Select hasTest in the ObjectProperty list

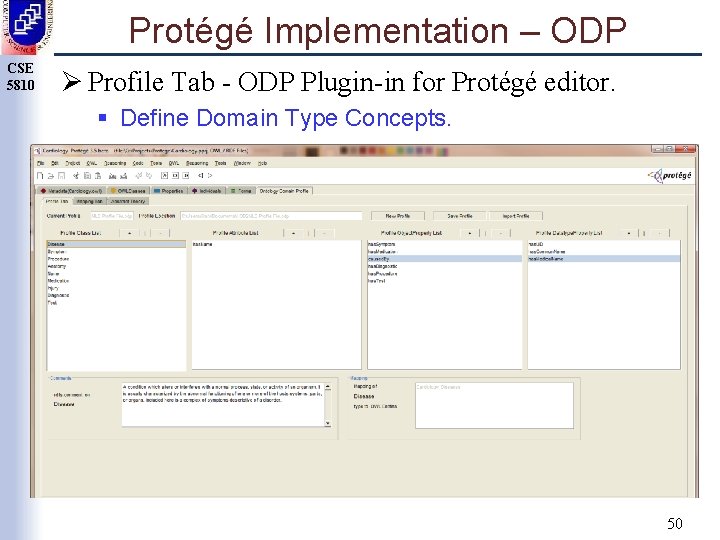coord(444,281)
